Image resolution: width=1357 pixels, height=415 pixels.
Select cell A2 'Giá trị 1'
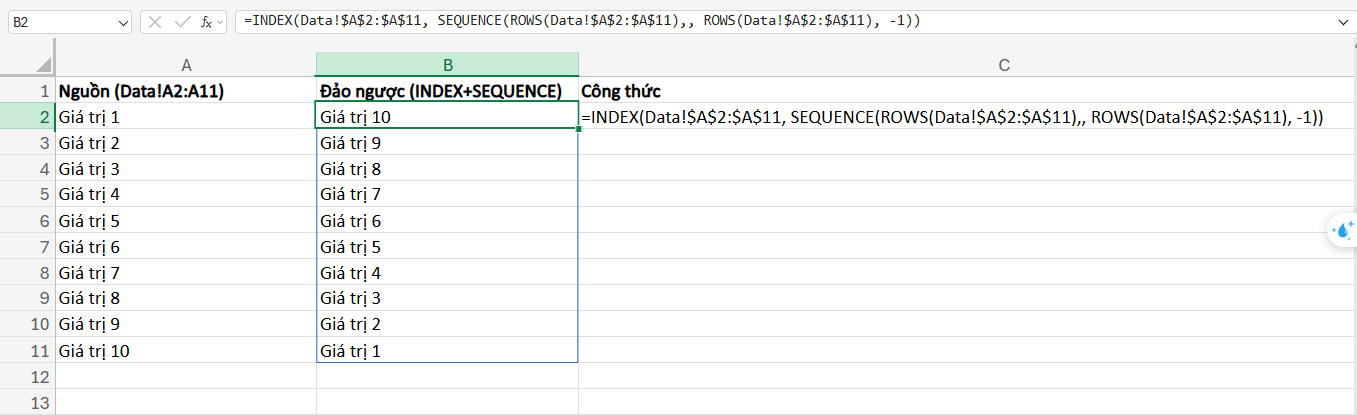coord(186,117)
